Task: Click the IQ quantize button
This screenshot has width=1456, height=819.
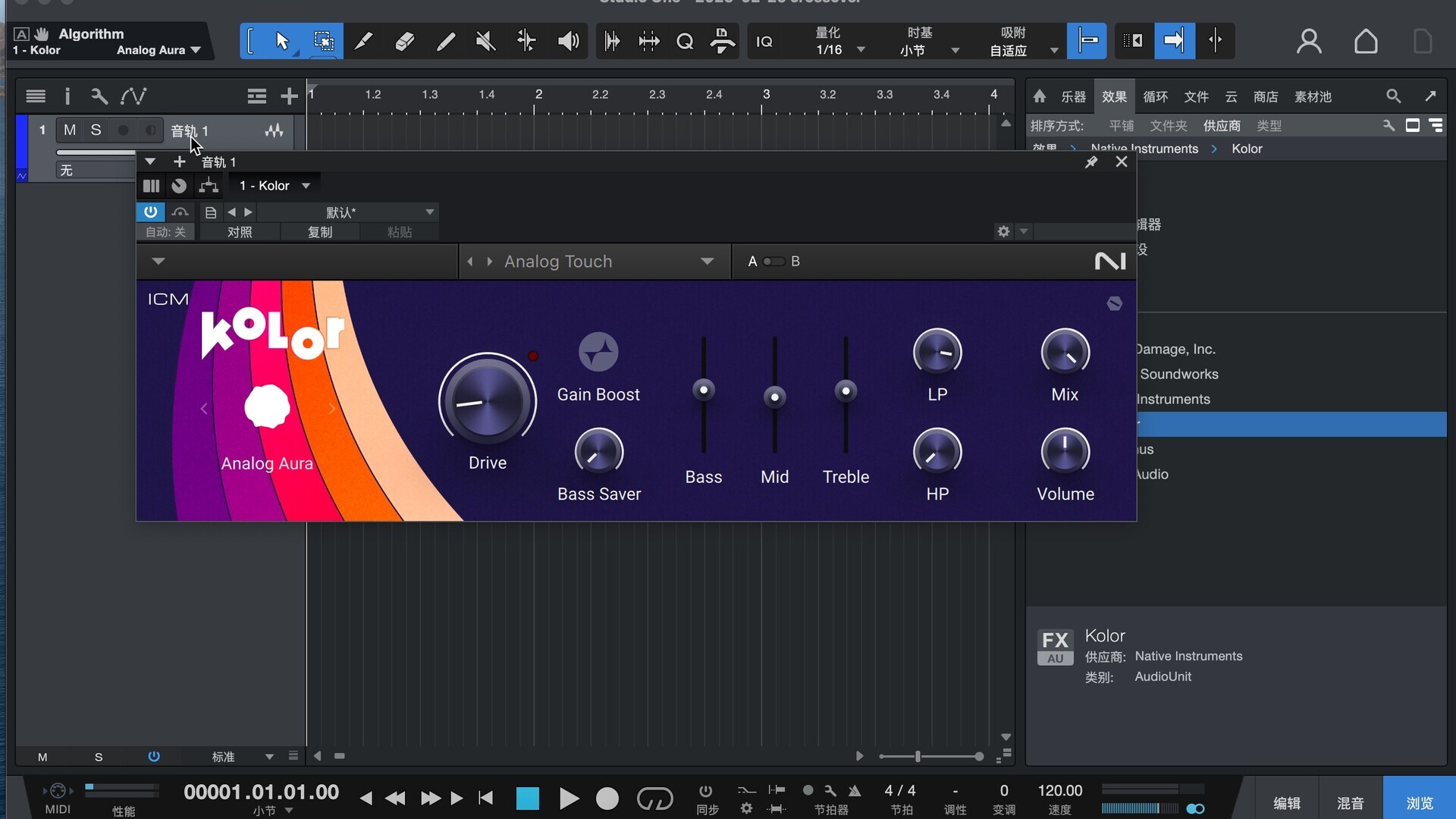Action: (x=764, y=42)
